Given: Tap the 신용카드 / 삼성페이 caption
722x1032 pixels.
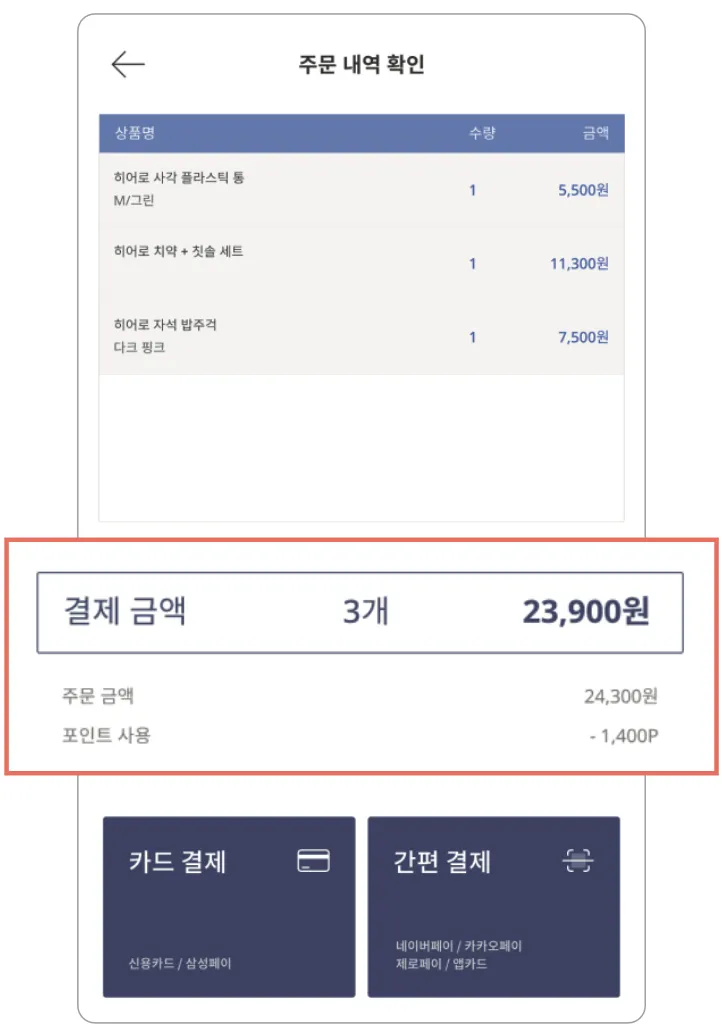Looking at the screenshot, I should 180,964.
